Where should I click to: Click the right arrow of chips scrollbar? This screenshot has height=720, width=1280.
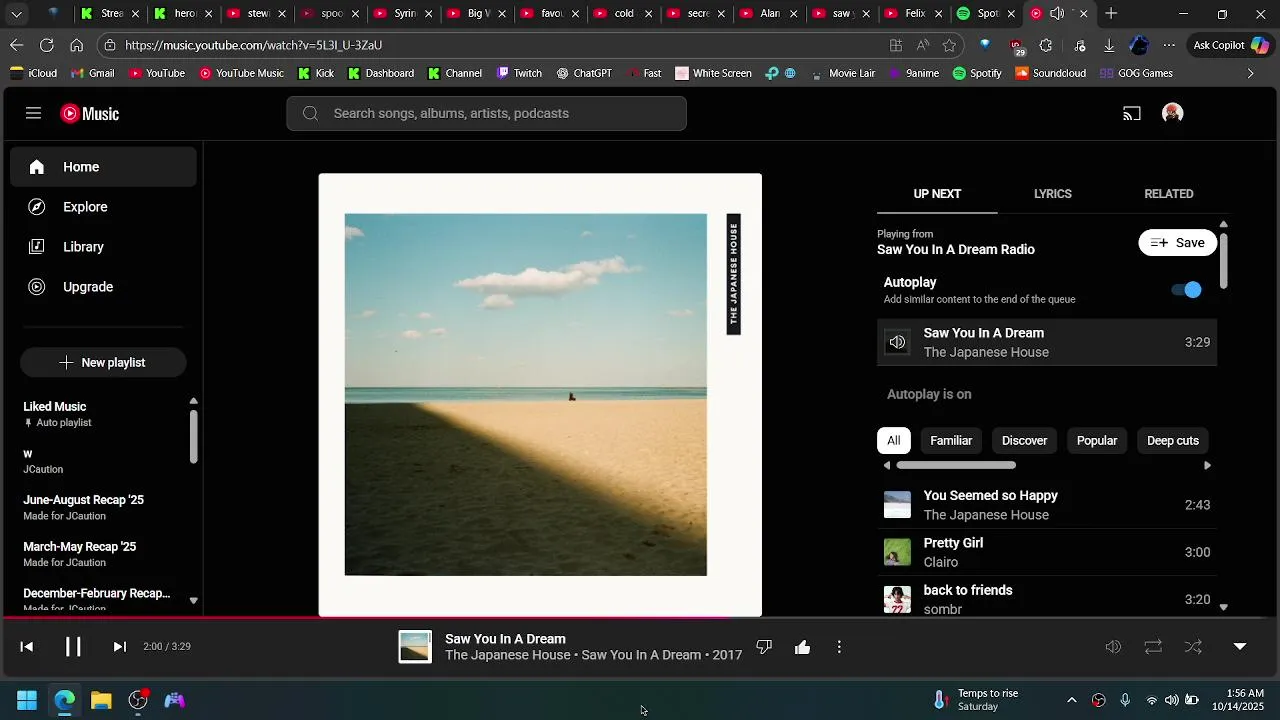pyautogui.click(x=1207, y=465)
